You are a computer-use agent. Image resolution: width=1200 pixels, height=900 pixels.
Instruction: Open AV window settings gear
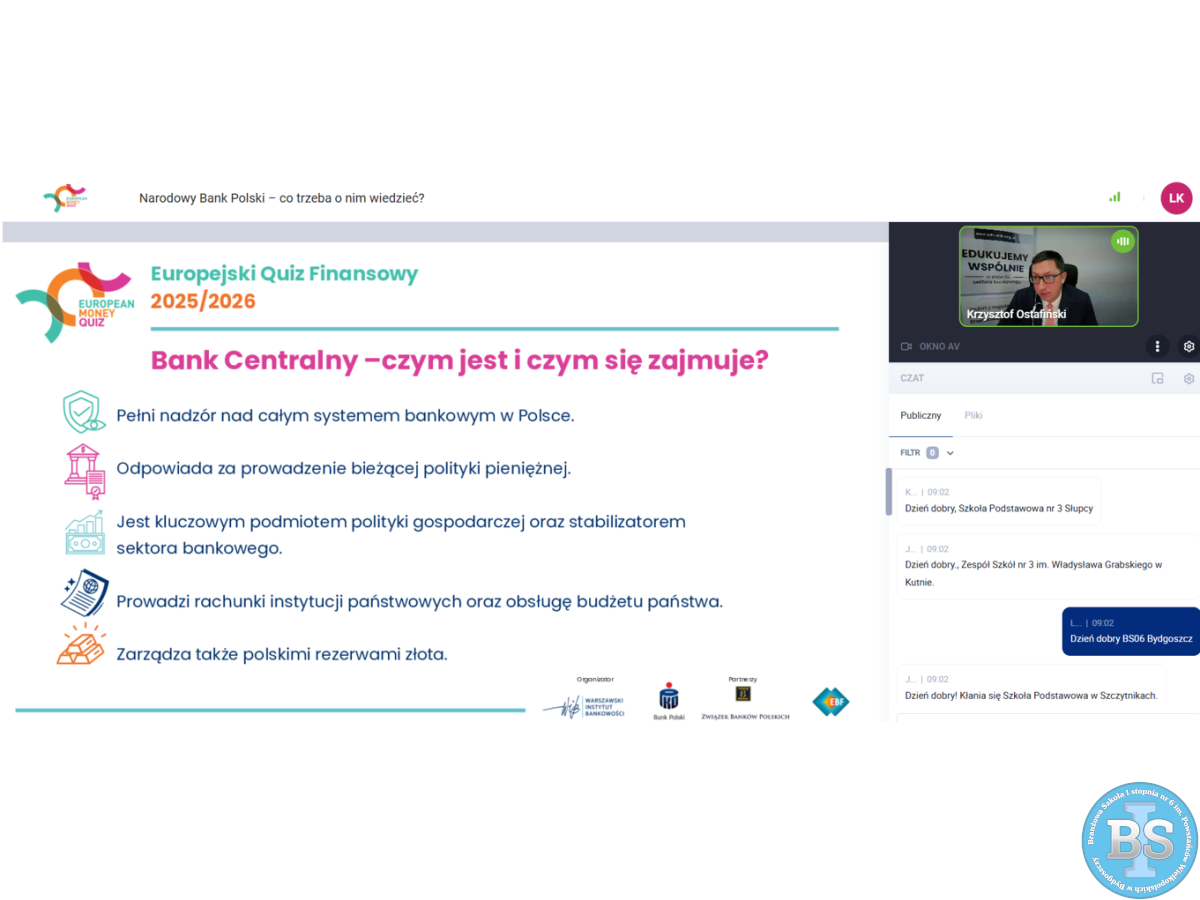(x=1188, y=346)
